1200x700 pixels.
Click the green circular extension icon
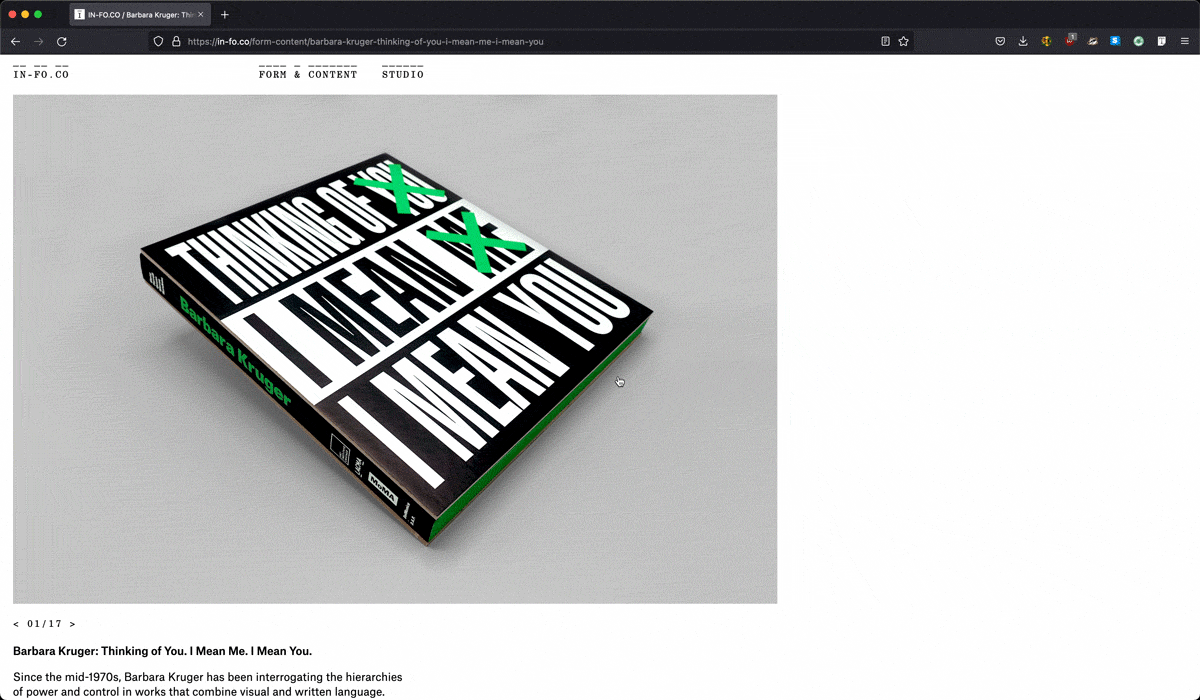pyautogui.click(x=1138, y=42)
